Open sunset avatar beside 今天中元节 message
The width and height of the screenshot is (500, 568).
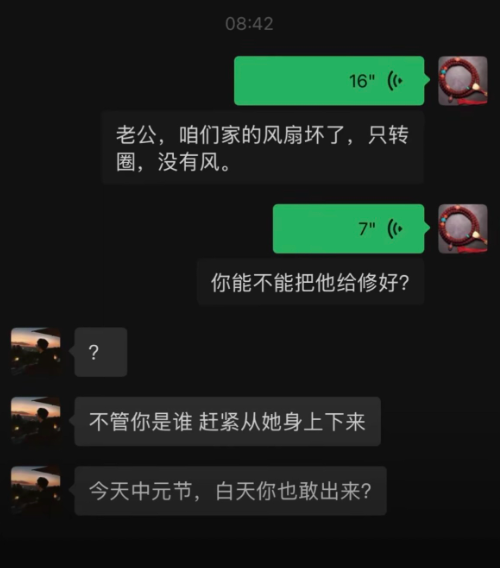tap(36, 490)
